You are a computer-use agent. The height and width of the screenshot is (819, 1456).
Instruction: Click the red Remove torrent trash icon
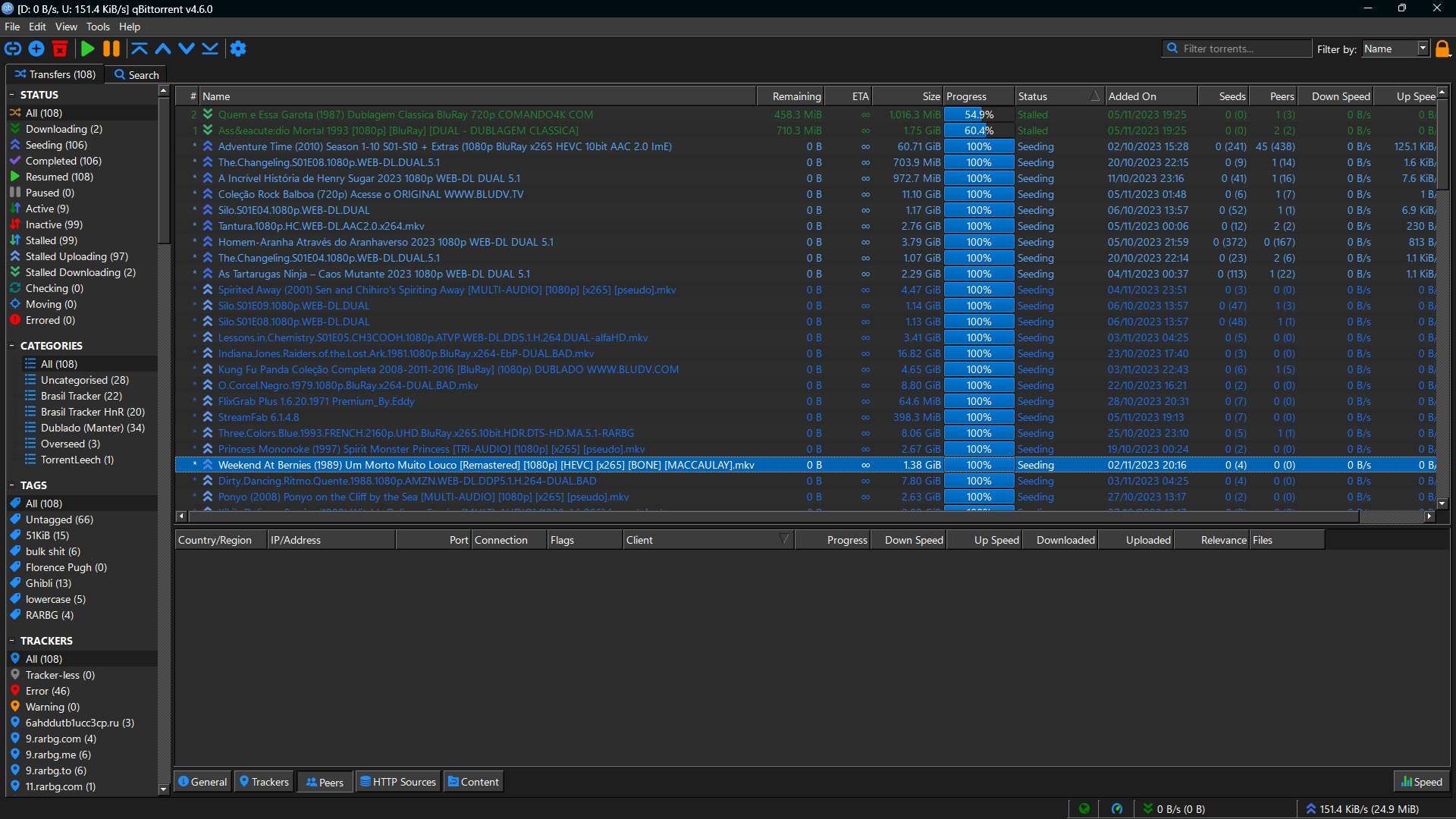pyautogui.click(x=60, y=49)
